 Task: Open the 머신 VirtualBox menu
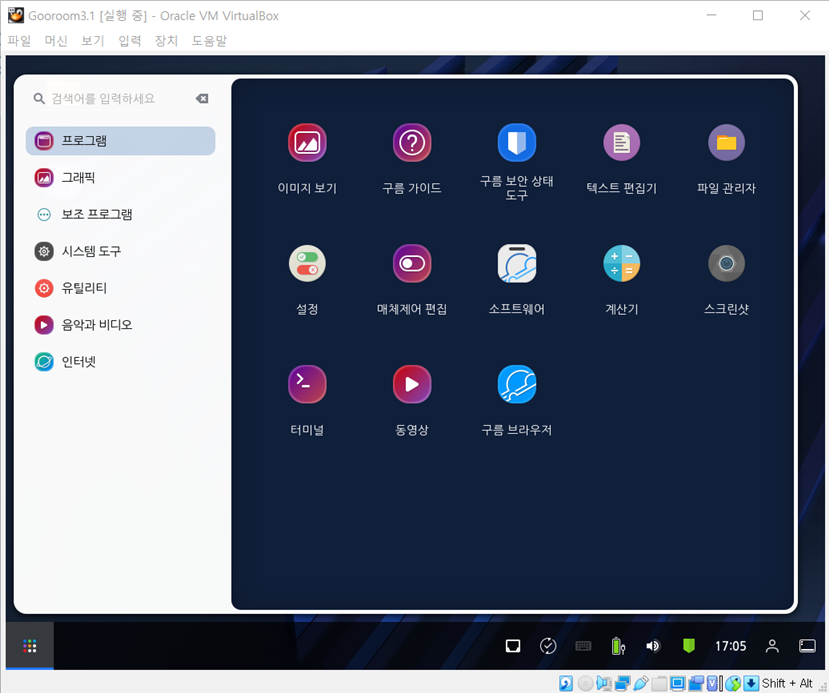pyautogui.click(x=56, y=41)
